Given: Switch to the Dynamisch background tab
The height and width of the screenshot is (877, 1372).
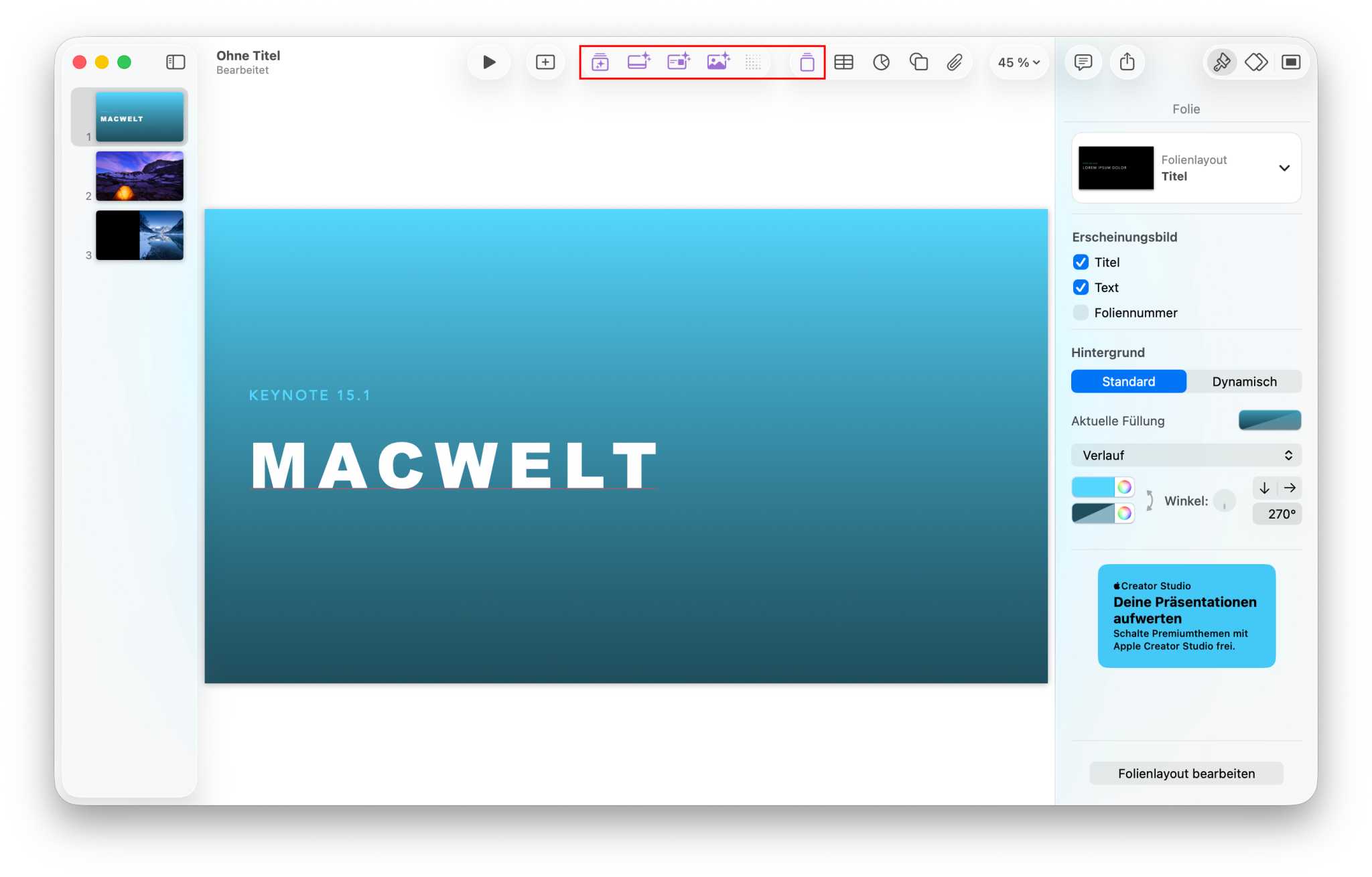Looking at the screenshot, I should pyautogui.click(x=1244, y=382).
